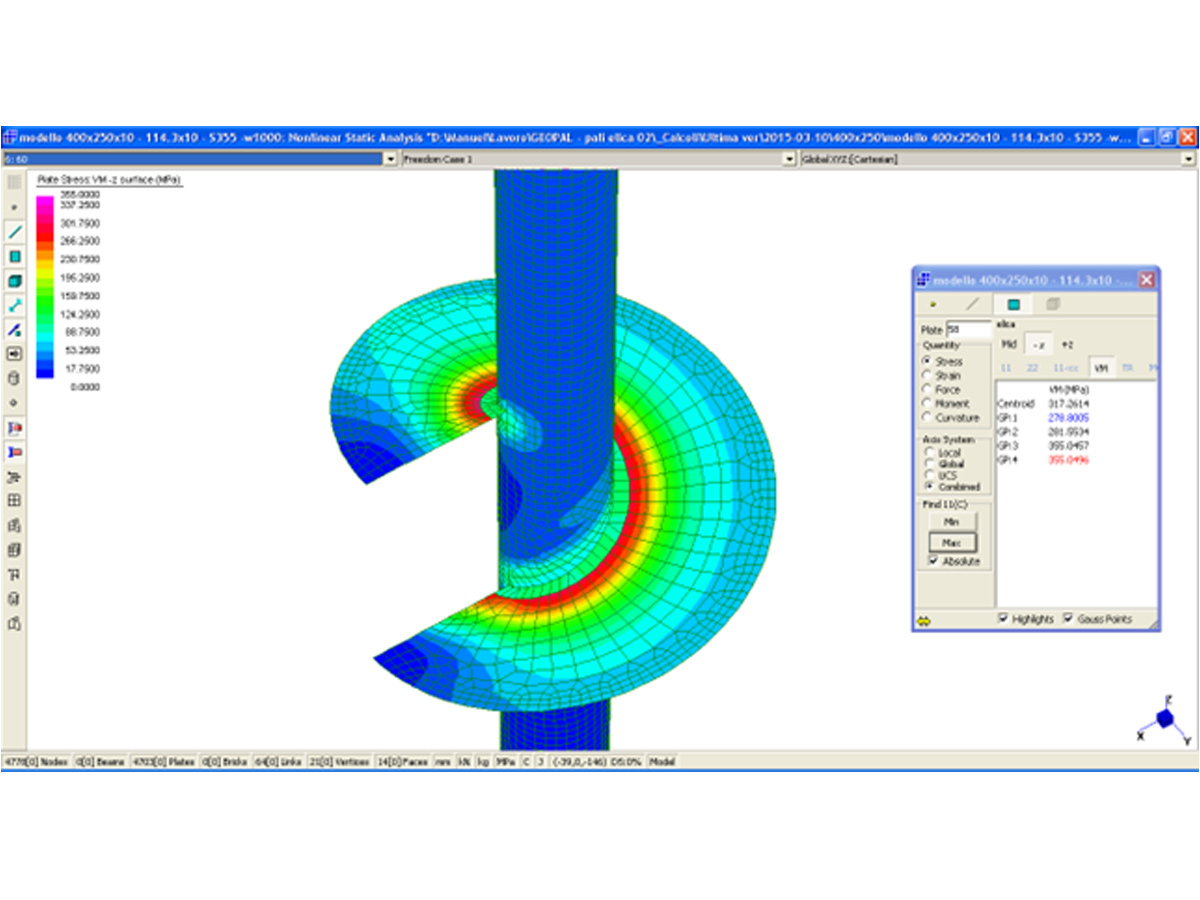Select the link element icon in left toolbar
The image size is (1200, 900).
click(14, 305)
